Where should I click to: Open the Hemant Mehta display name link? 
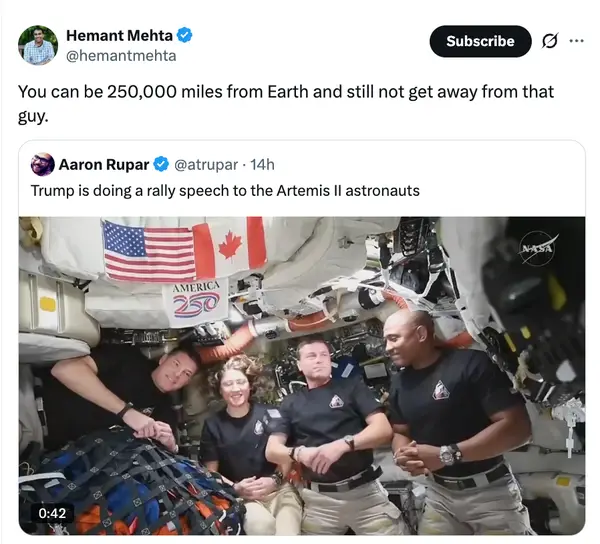tap(119, 35)
